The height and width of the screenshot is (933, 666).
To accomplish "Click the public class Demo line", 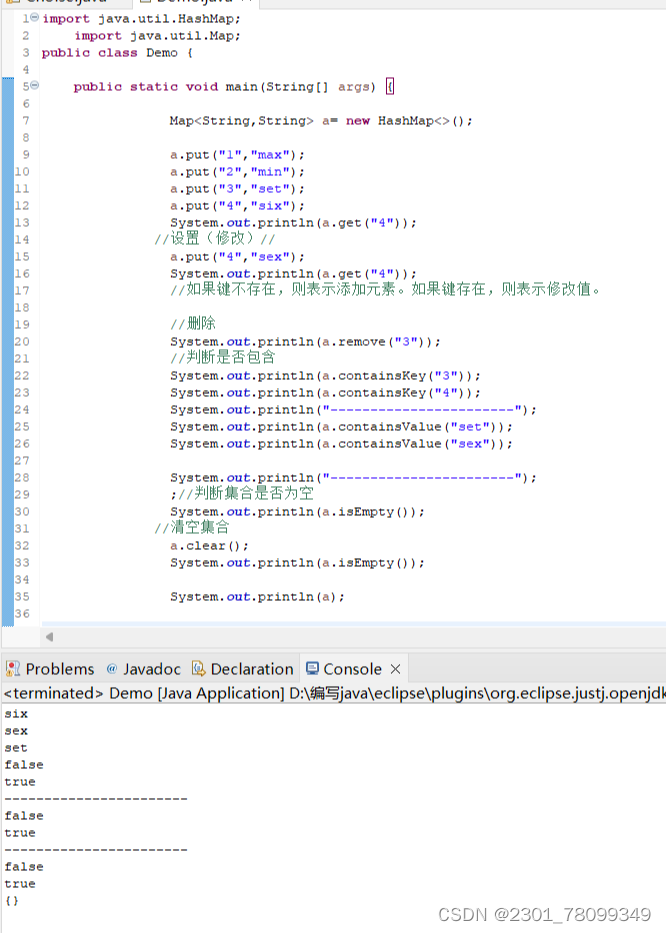I will coord(117,53).
